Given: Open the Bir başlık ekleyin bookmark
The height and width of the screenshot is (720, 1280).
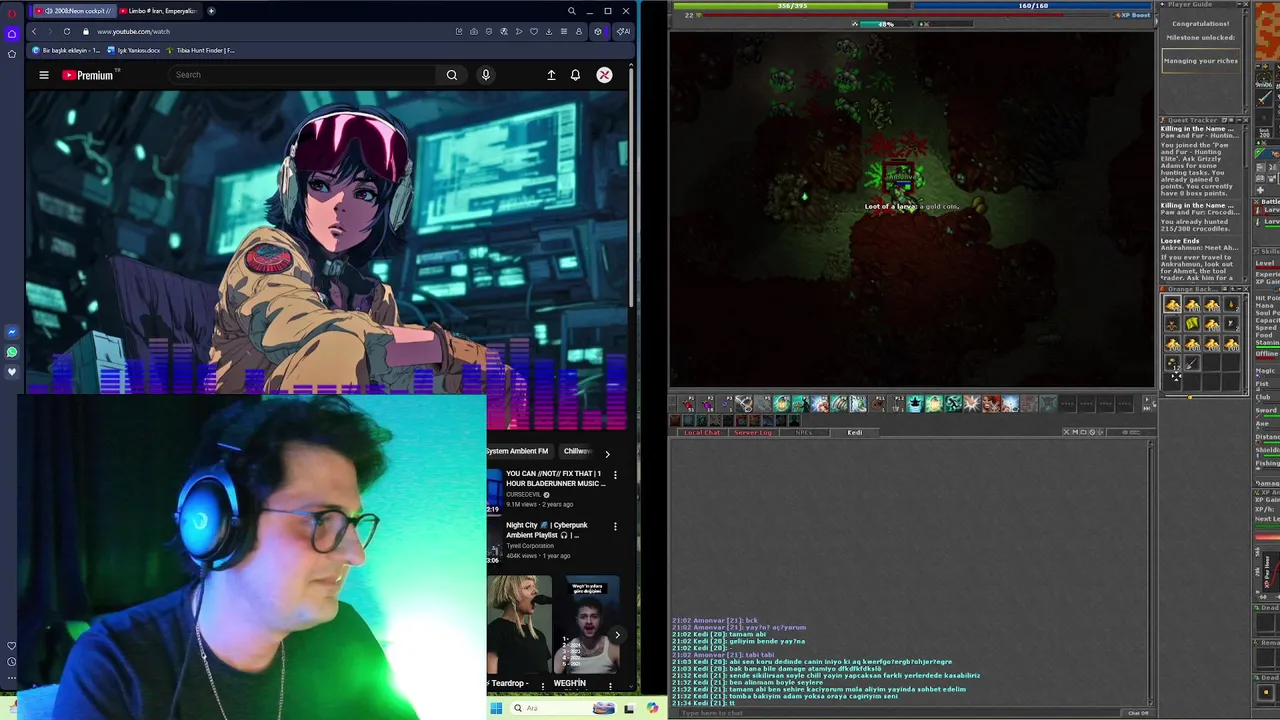Looking at the screenshot, I should (66, 50).
